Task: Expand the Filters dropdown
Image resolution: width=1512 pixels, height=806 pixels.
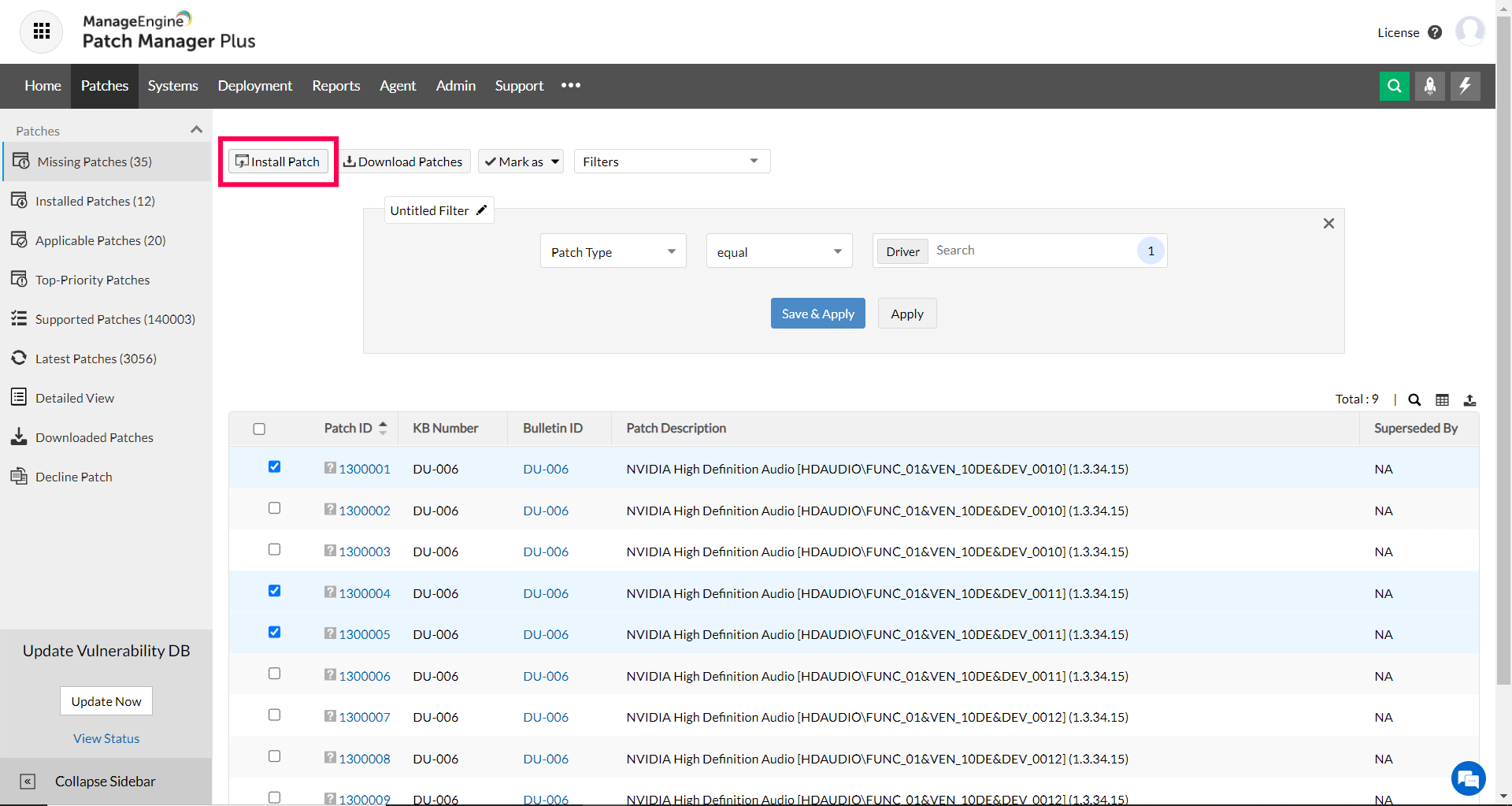Action: 671,161
